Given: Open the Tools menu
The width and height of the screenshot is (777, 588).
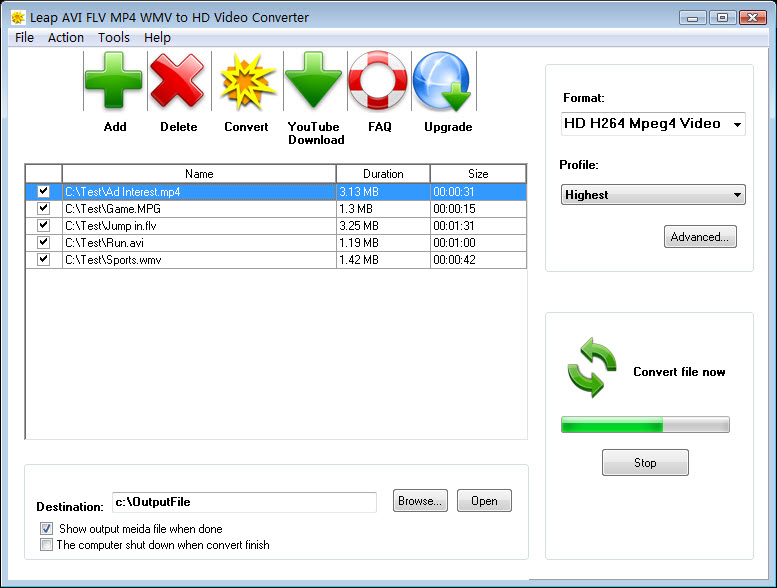Looking at the screenshot, I should coord(113,38).
